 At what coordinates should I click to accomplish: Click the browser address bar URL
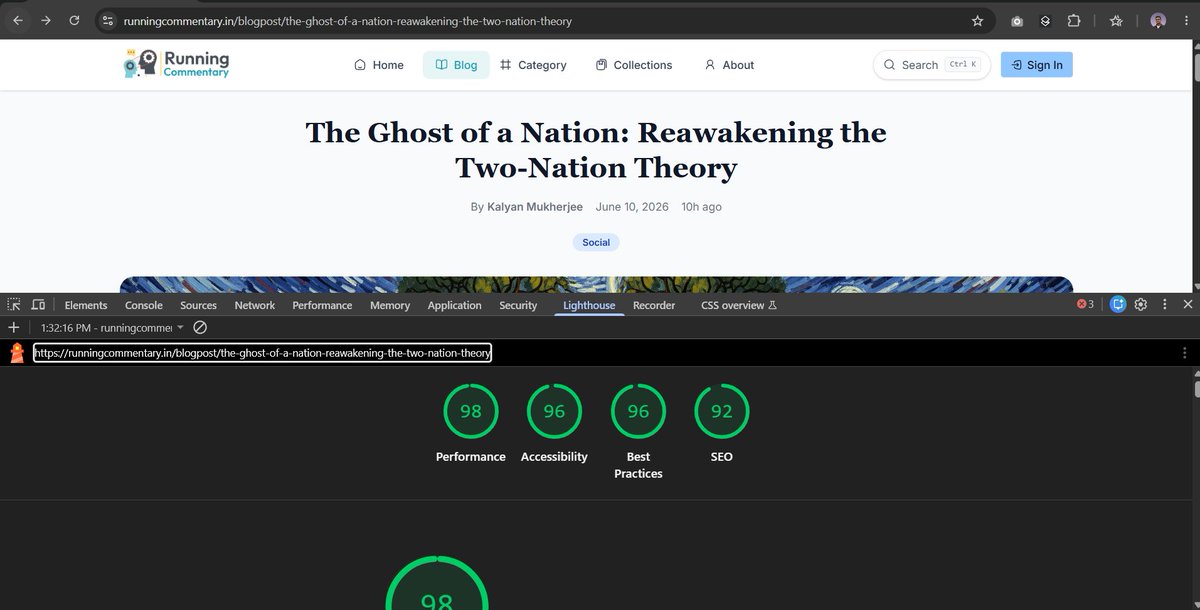348,21
